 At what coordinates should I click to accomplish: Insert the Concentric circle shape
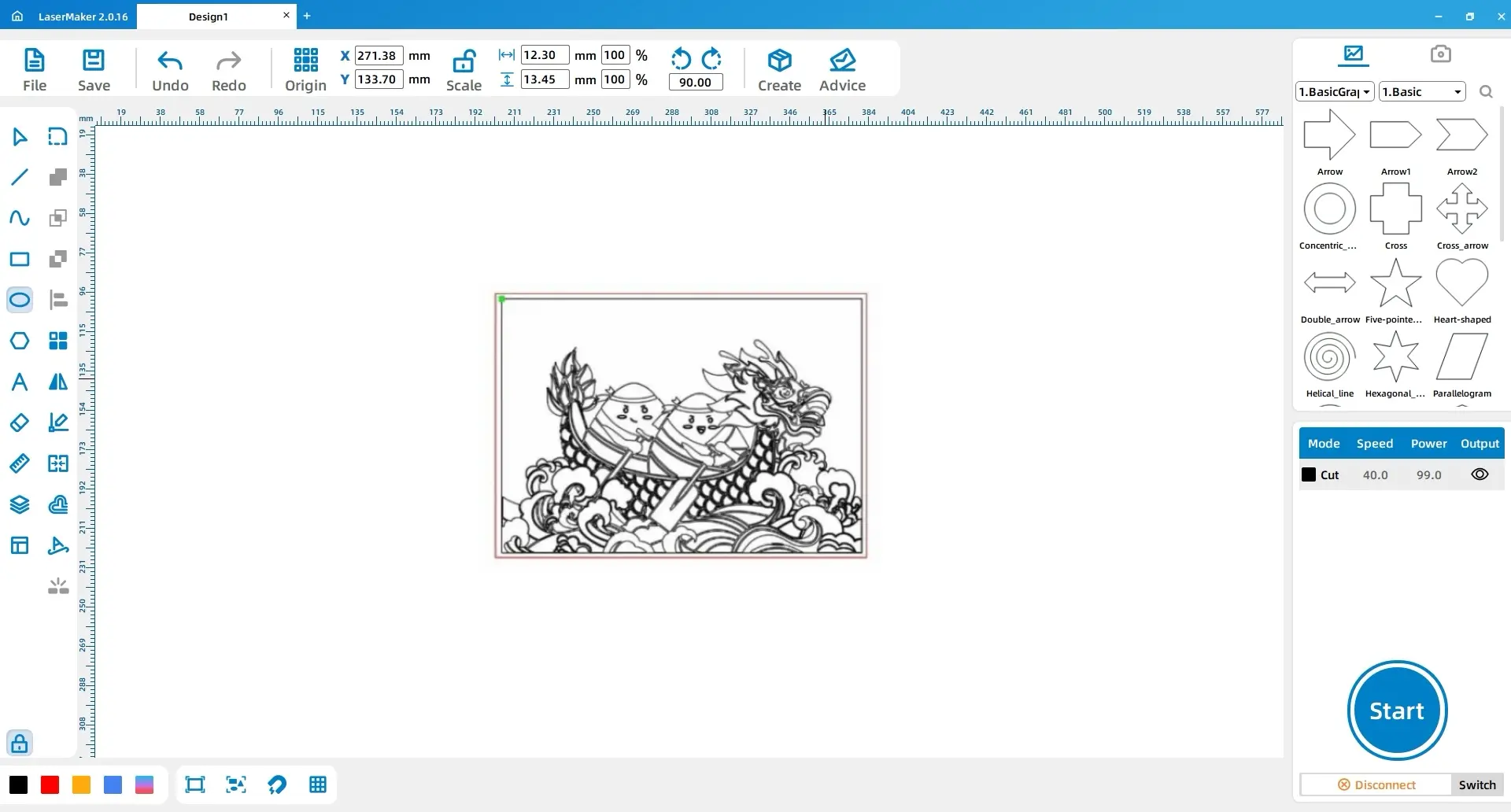(1330, 209)
